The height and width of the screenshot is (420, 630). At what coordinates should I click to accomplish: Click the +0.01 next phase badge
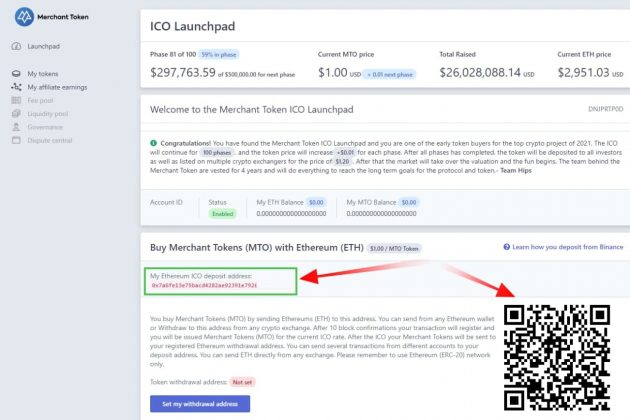390,74
